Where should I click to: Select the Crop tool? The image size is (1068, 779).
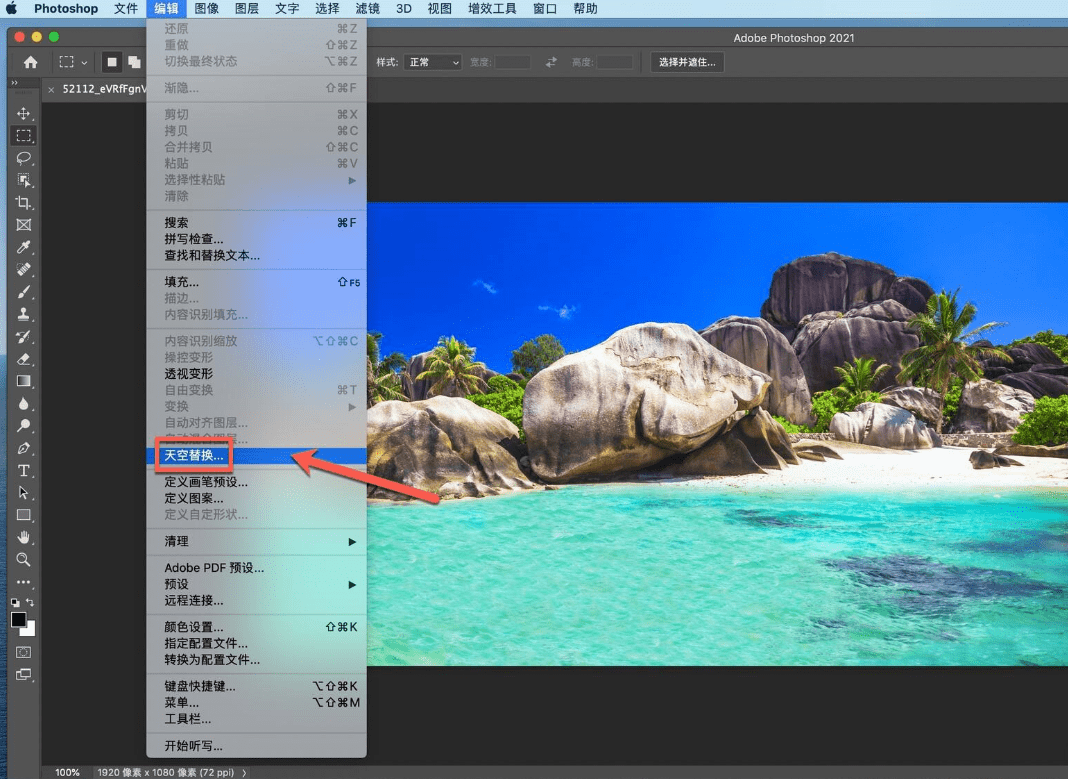pos(23,202)
